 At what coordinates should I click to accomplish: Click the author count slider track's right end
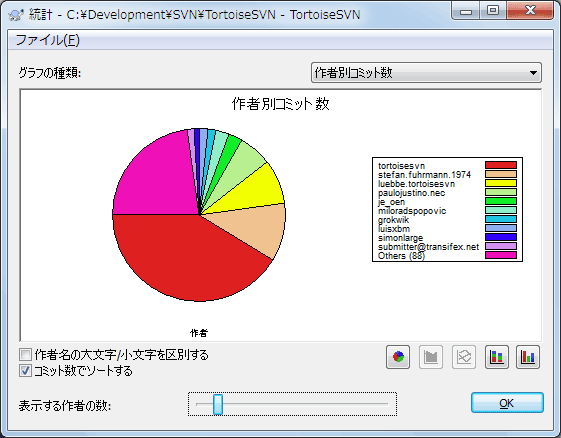386,404
